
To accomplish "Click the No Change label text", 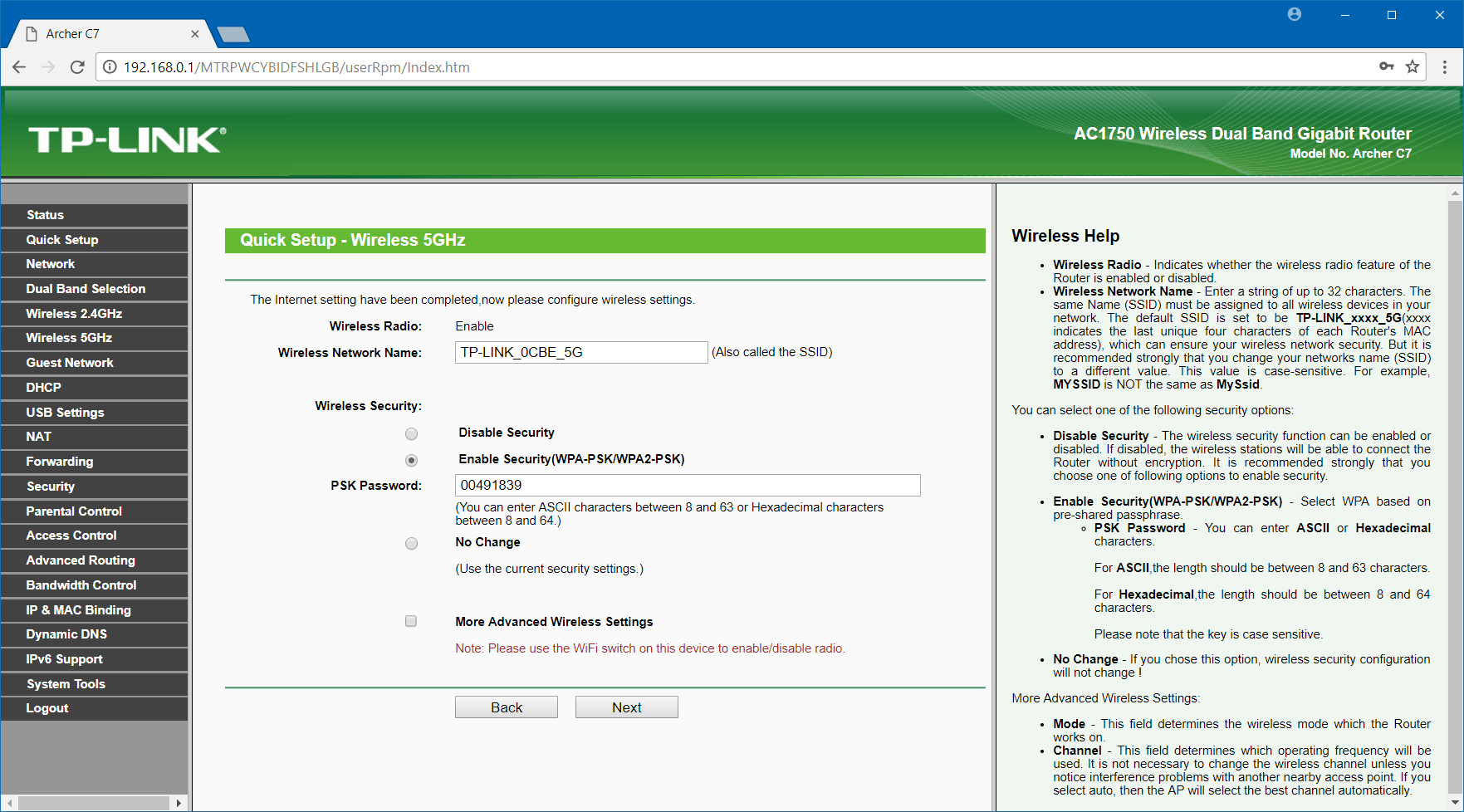I will click(x=487, y=542).
